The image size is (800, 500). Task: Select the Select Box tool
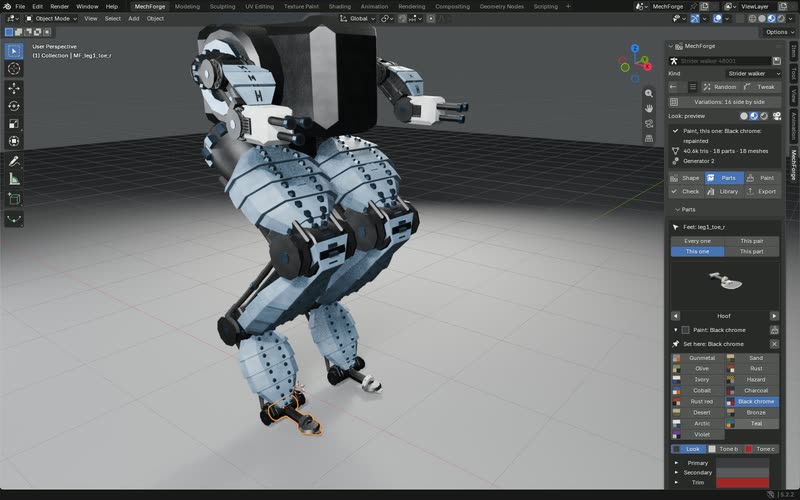(x=14, y=51)
